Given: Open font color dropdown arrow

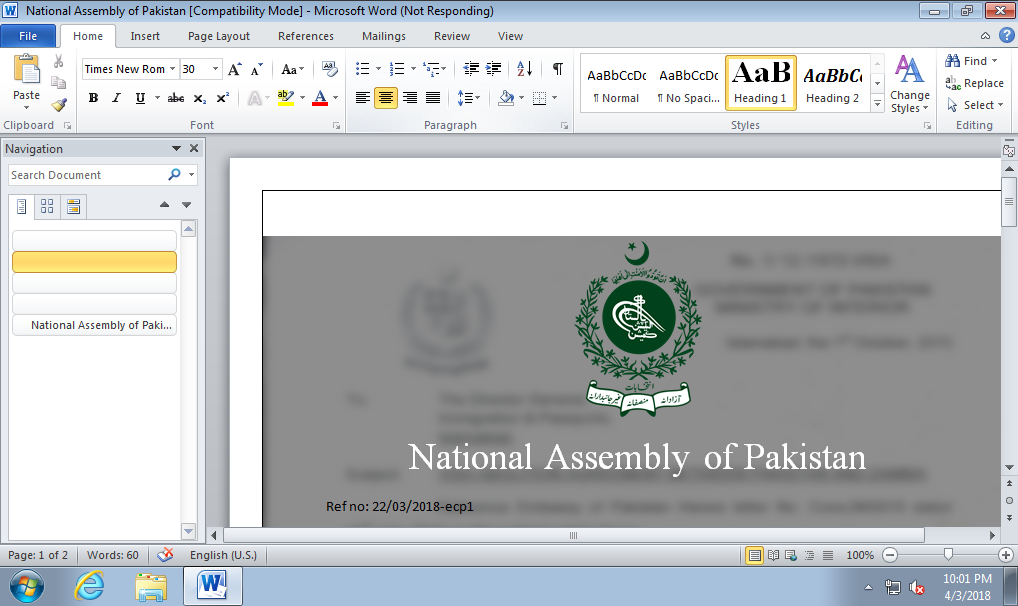Looking at the screenshot, I should click(x=336, y=98).
